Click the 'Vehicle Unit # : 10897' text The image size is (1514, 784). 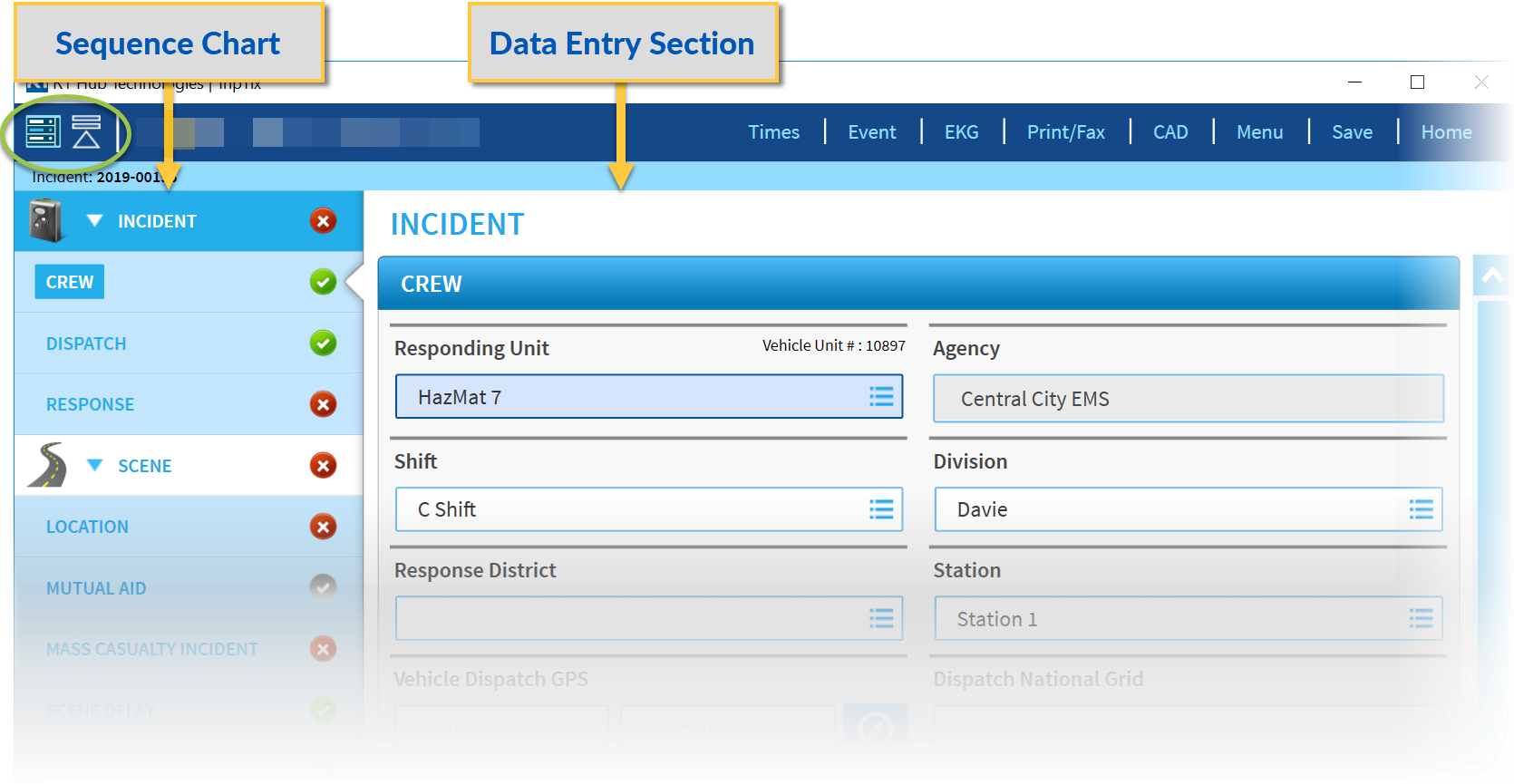(833, 345)
